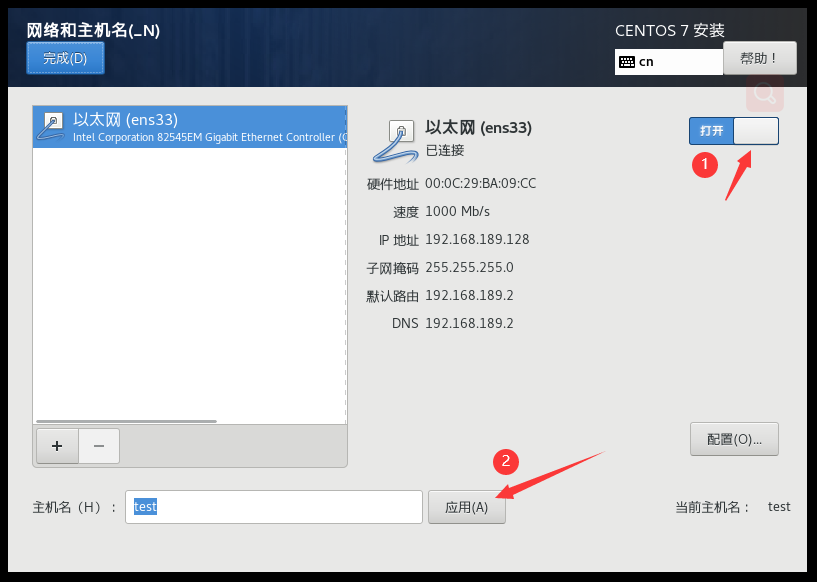Click the keyboard layout icon
The width and height of the screenshot is (817, 582).
click(627, 62)
